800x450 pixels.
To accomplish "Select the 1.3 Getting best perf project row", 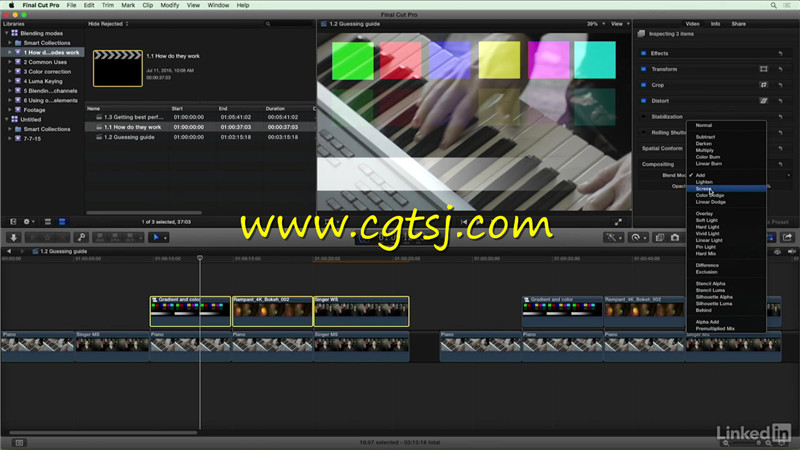I will (200, 117).
